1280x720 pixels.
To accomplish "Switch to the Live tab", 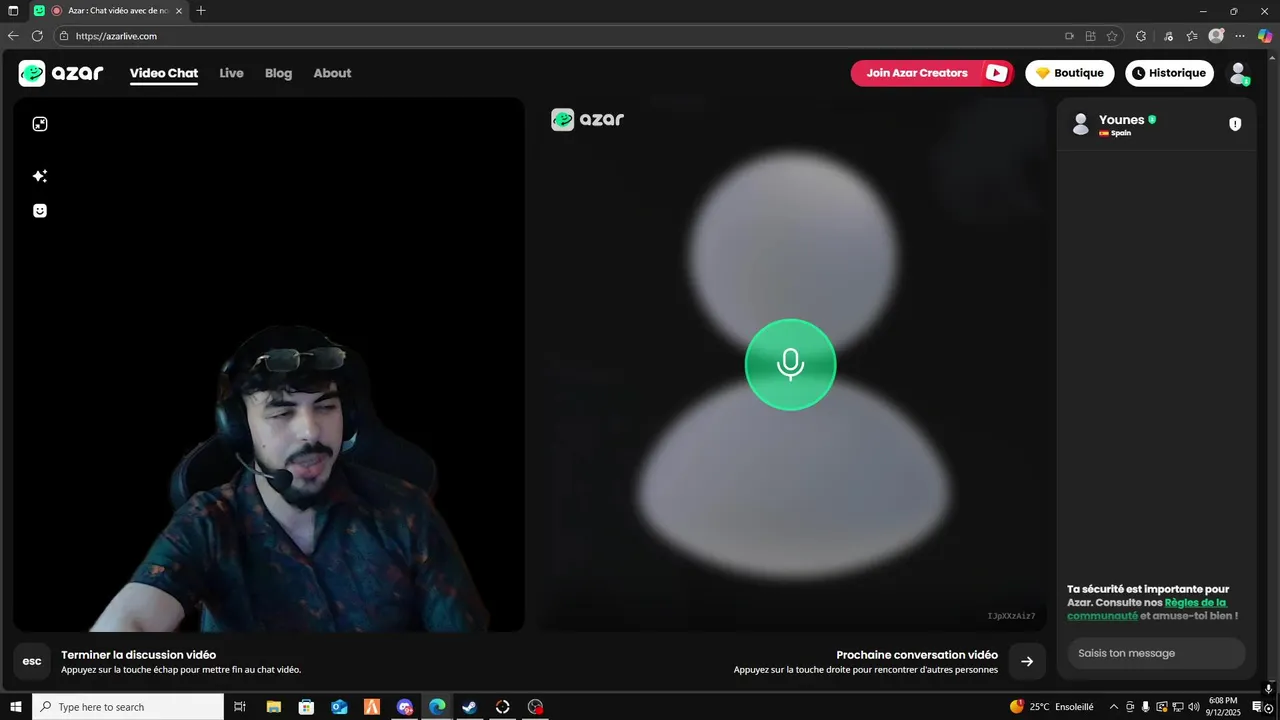I will pyautogui.click(x=231, y=73).
